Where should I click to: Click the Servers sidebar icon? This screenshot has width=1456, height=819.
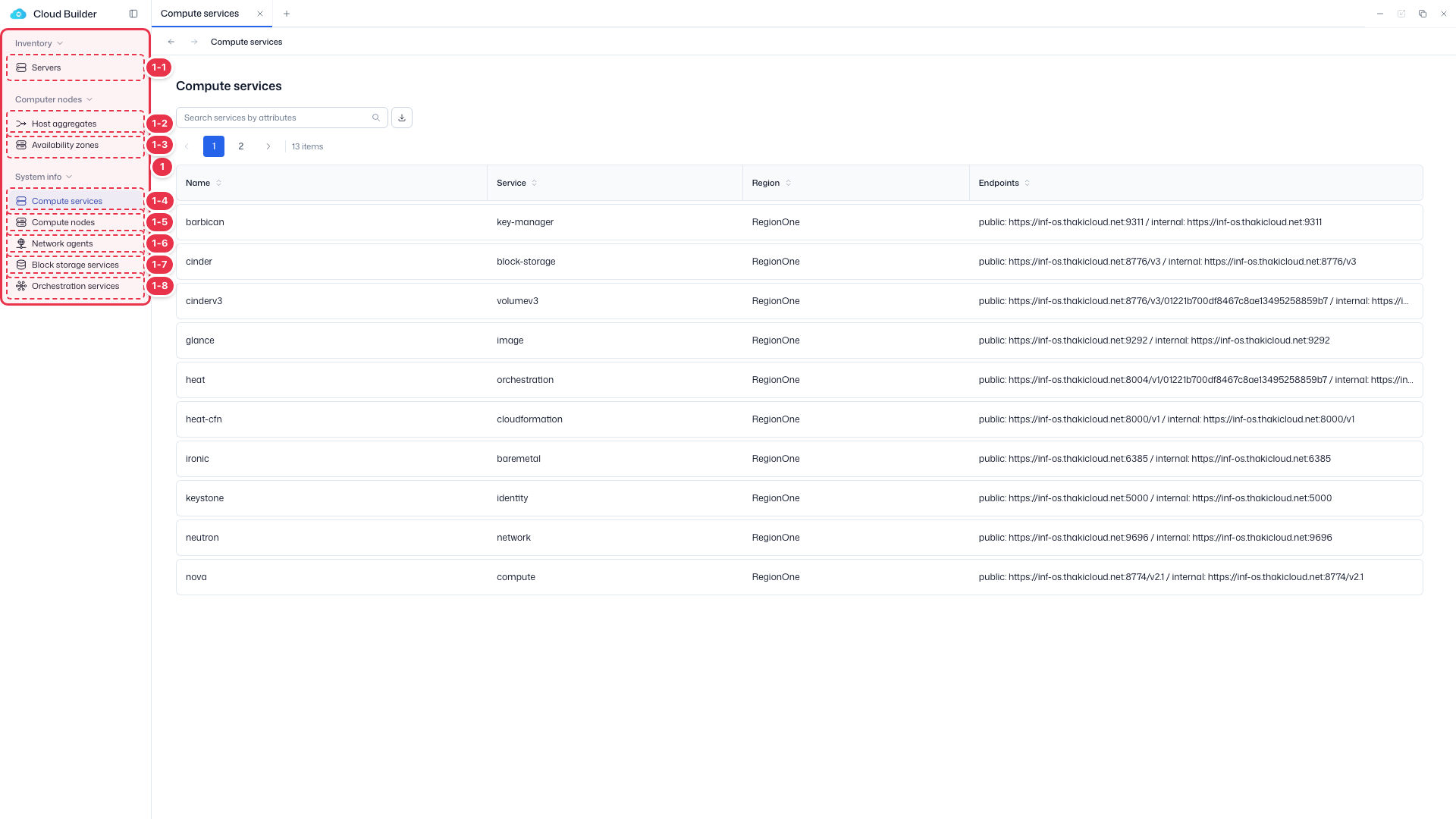pos(21,67)
